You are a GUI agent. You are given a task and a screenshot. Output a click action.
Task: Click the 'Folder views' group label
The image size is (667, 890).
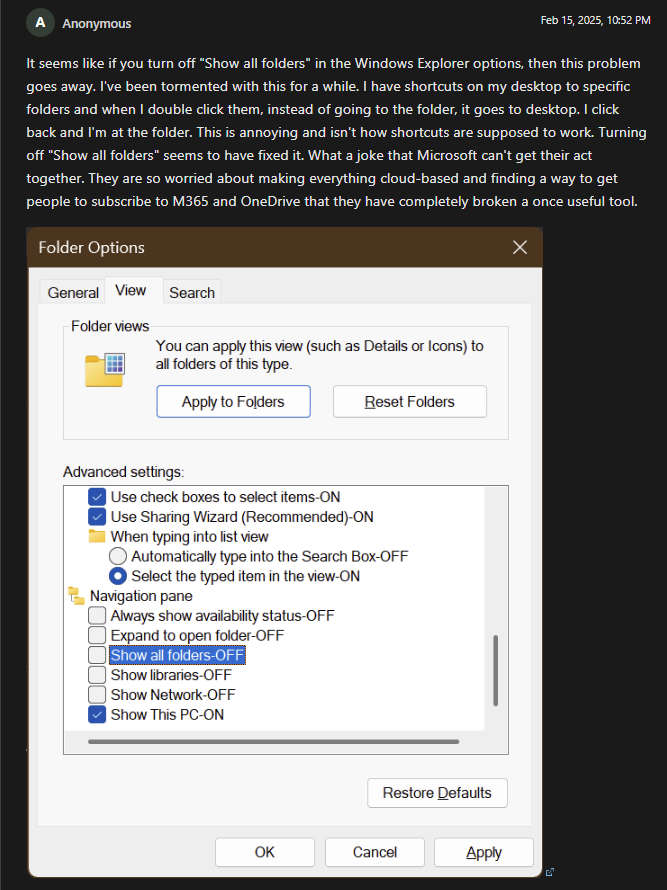pyautogui.click(x=110, y=326)
